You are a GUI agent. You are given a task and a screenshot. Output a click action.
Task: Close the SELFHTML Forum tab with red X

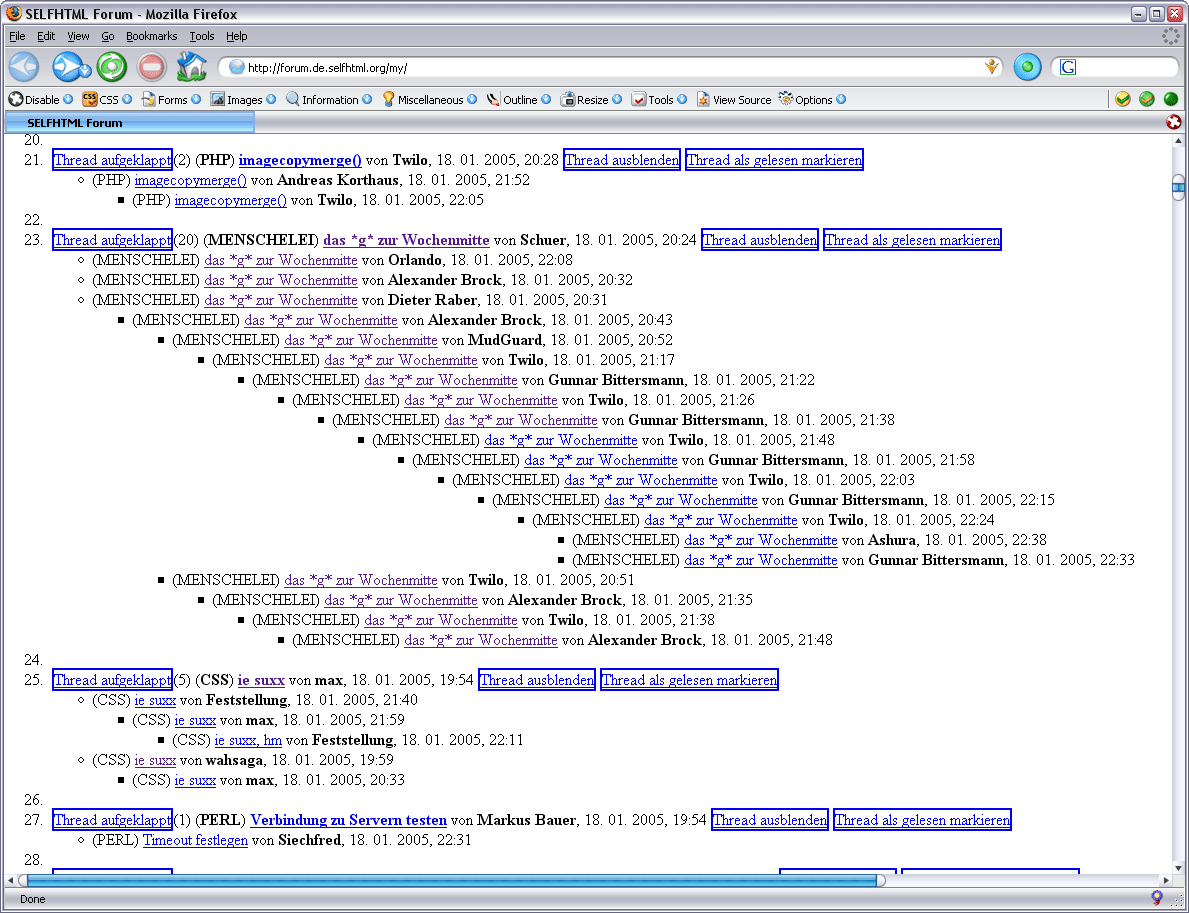pos(1174,122)
